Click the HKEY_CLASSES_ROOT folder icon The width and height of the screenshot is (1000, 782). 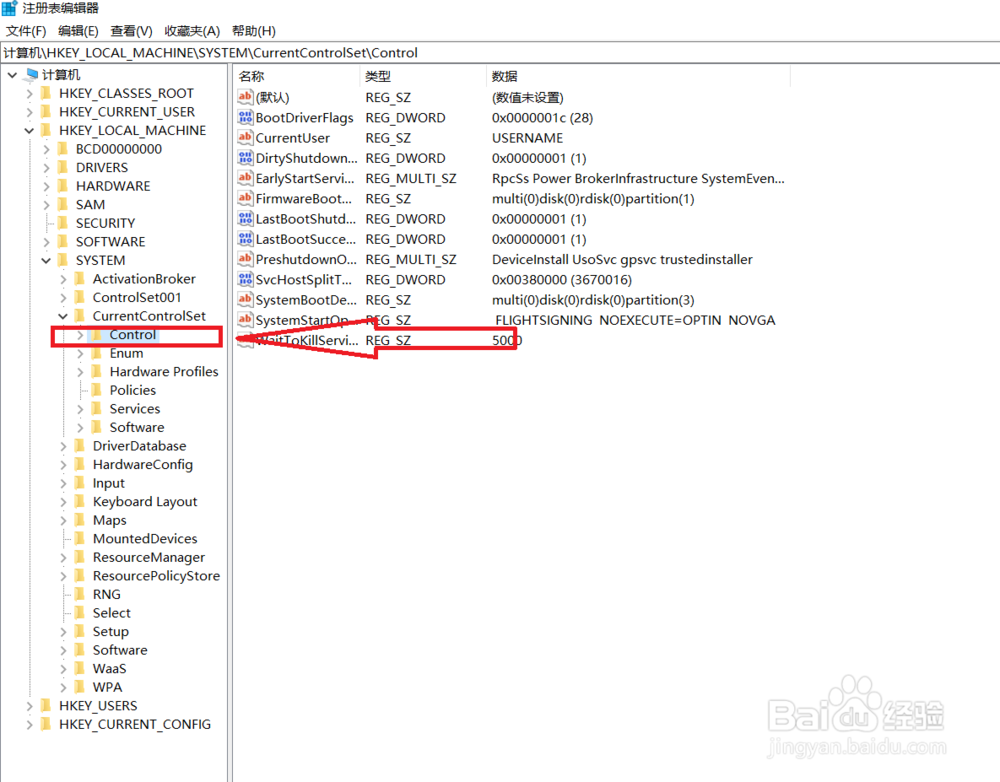[x=46, y=93]
